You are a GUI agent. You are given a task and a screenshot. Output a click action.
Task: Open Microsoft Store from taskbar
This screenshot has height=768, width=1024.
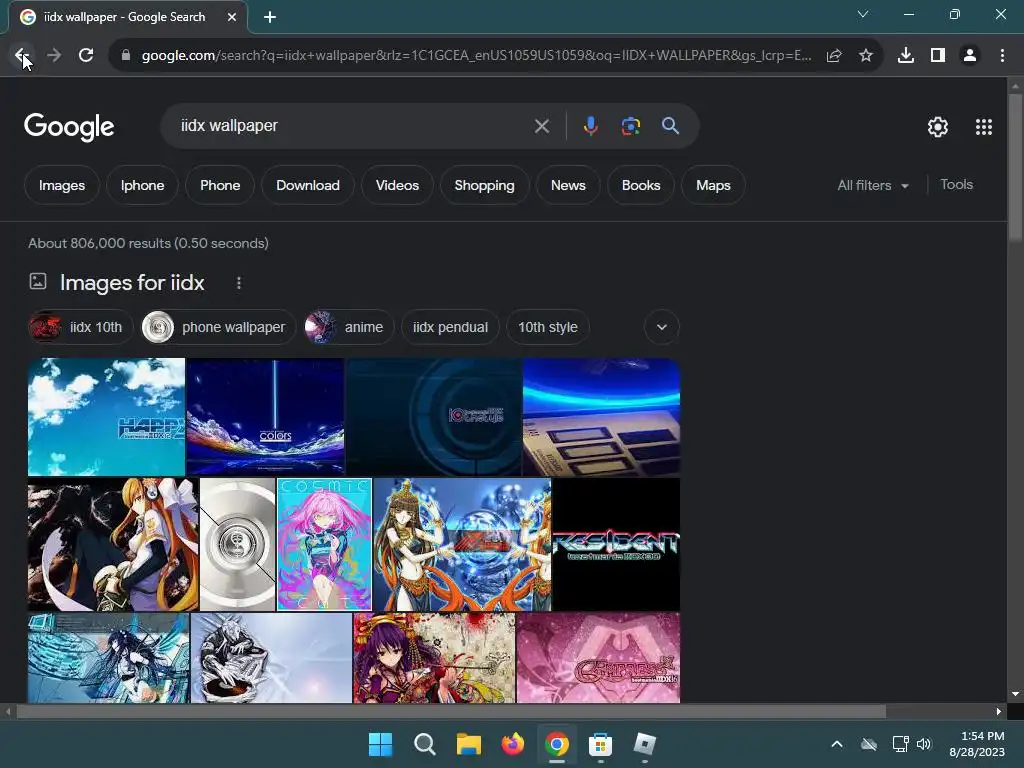[600, 744]
